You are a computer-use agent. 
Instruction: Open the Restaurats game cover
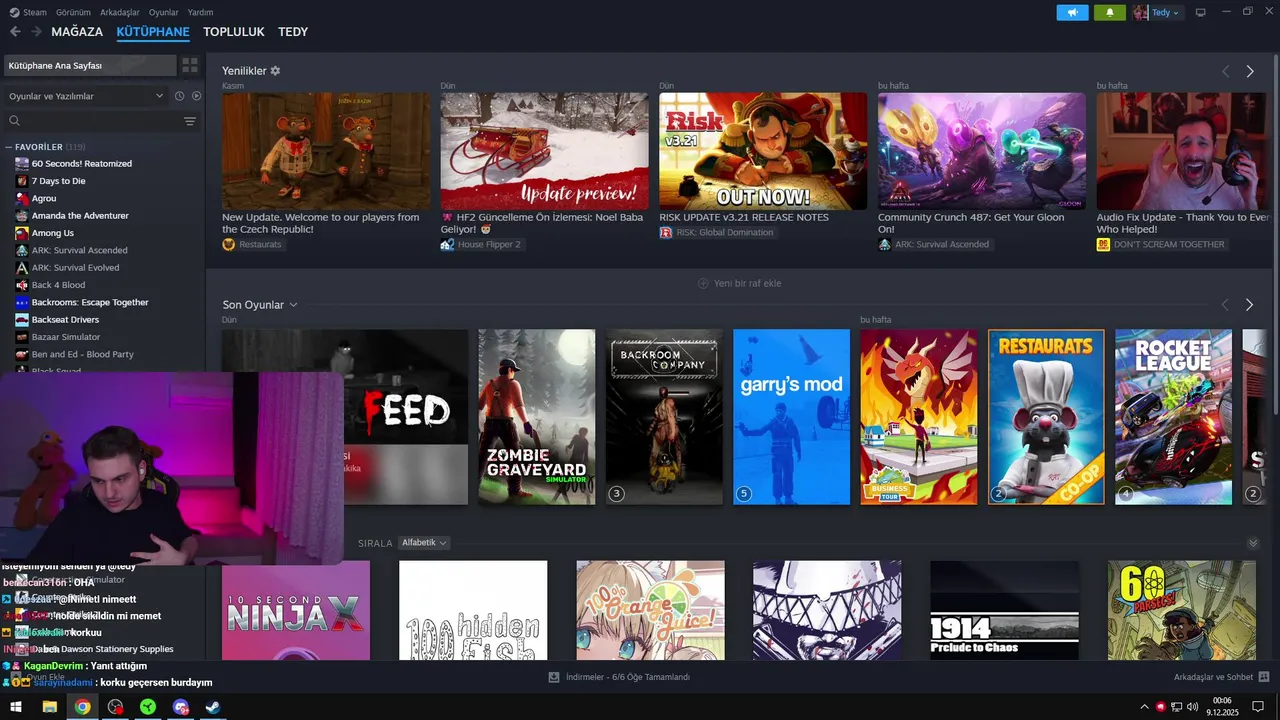click(x=1046, y=417)
